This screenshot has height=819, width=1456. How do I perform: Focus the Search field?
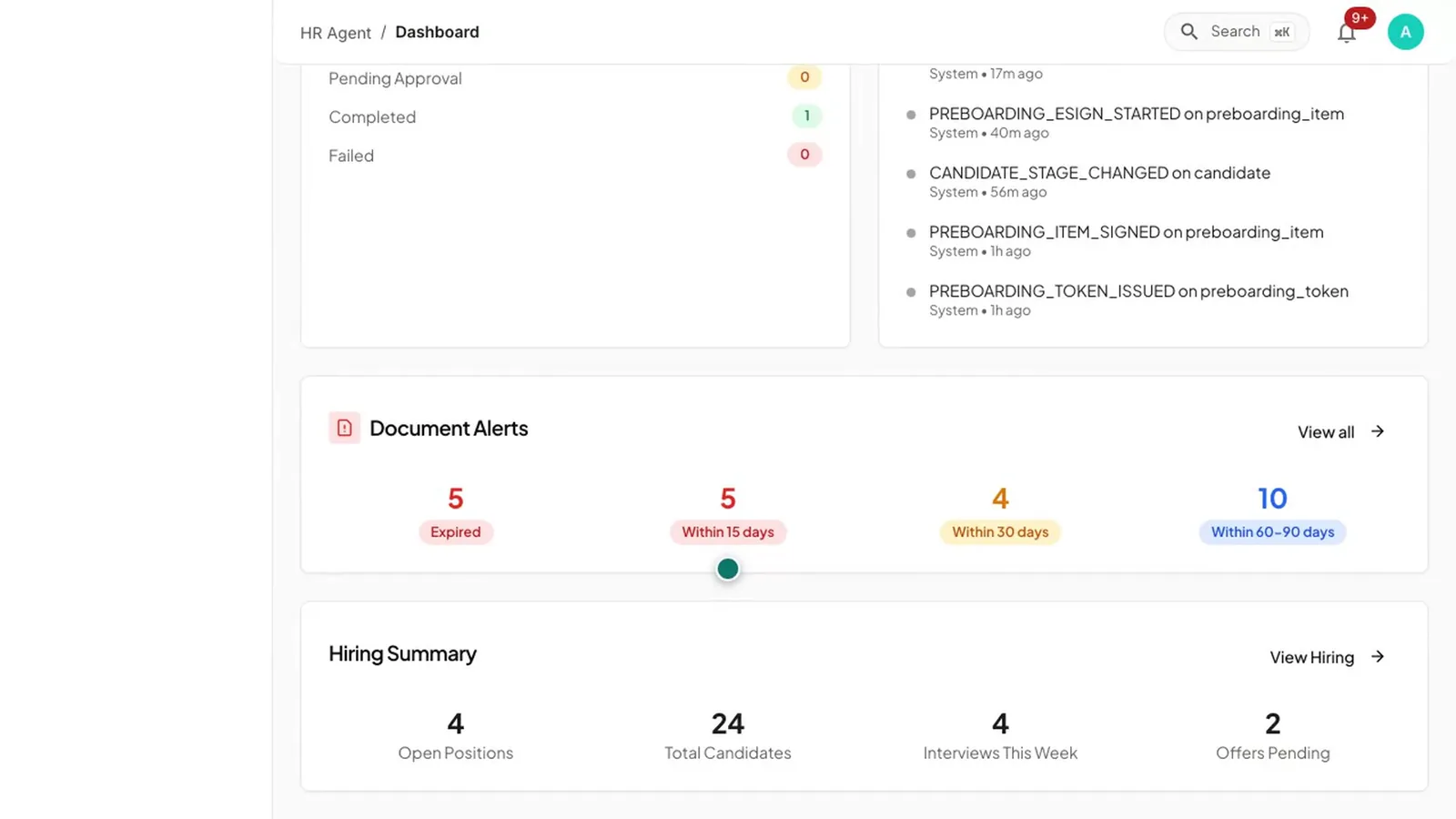1236,32
